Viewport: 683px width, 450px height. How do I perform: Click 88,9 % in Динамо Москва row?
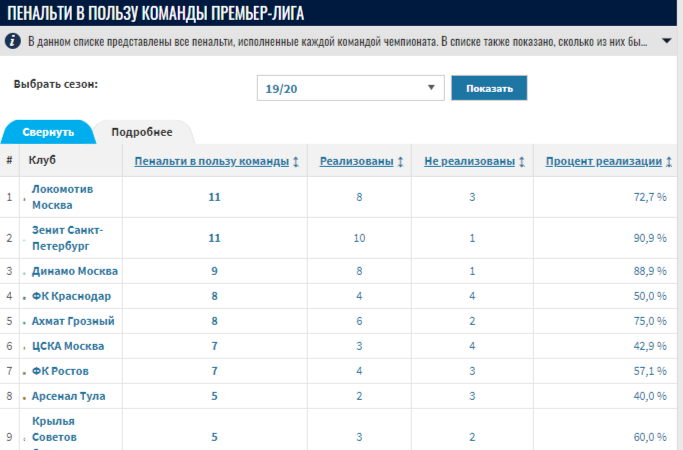[x=650, y=271]
